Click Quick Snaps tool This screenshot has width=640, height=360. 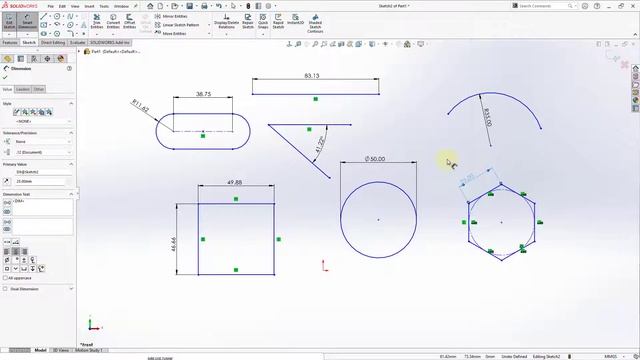[263, 21]
